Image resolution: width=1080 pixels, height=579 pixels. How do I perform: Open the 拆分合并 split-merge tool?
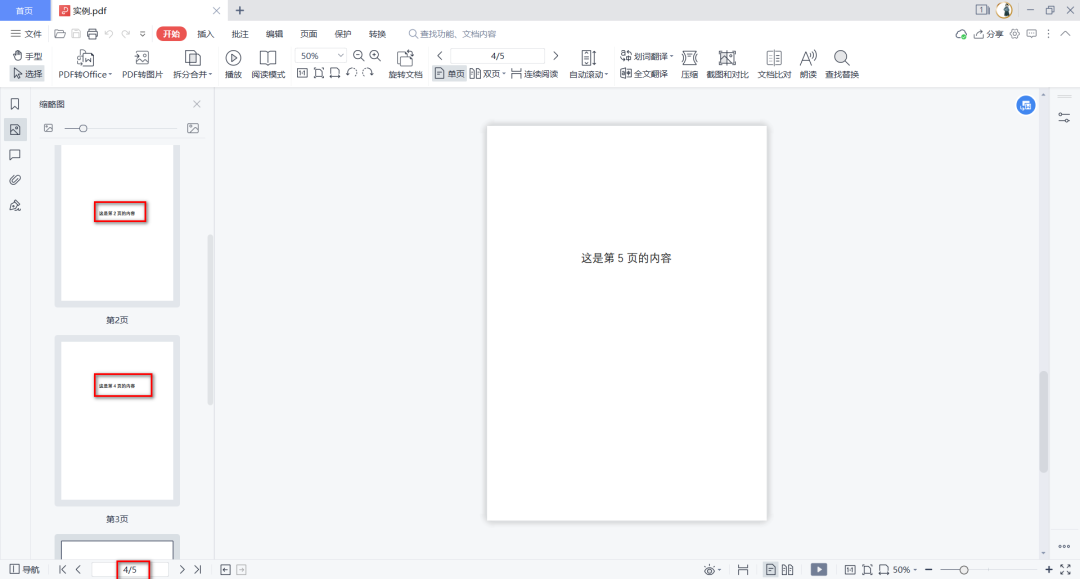(x=192, y=65)
